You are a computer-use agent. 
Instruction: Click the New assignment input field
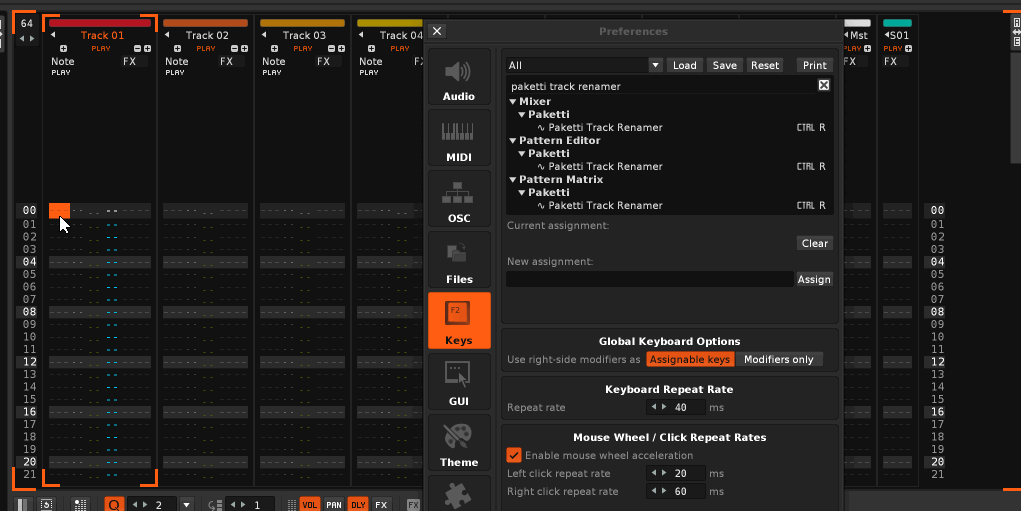(649, 280)
